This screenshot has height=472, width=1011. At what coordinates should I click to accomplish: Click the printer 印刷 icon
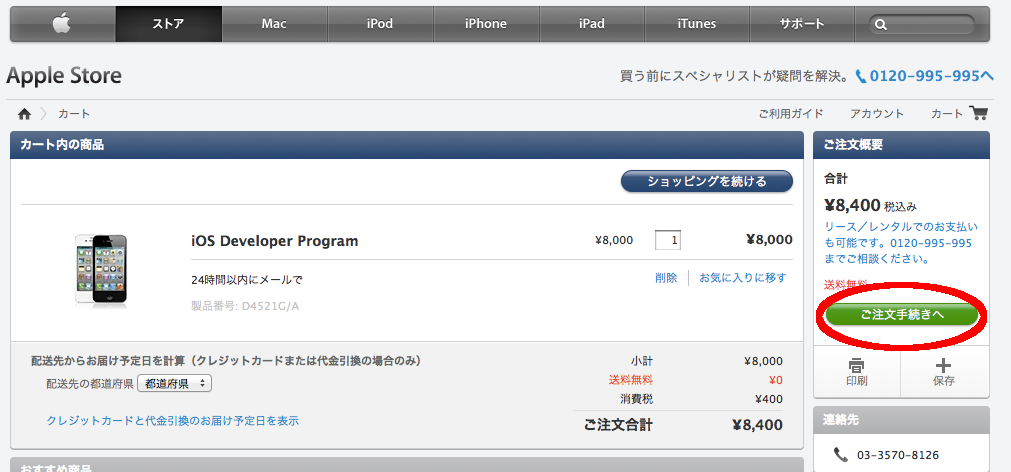coord(857,366)
